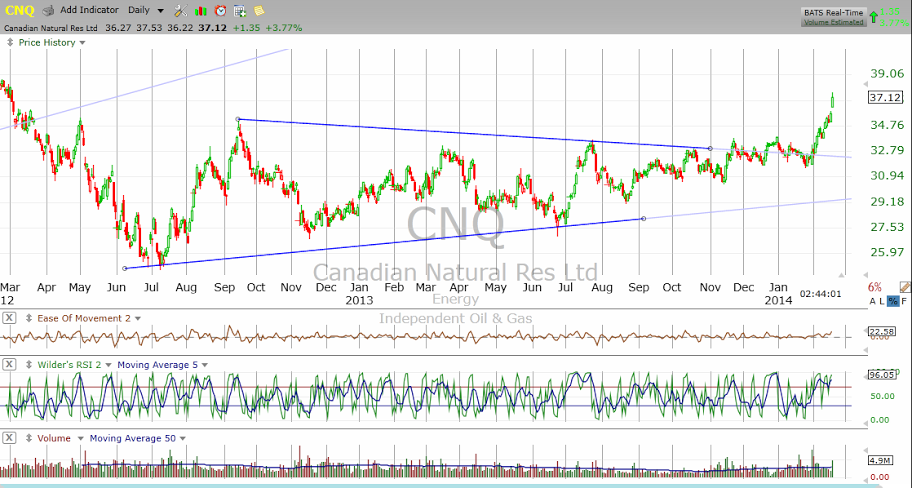Viewport: 912px width, 488px height.
Task: Click the green and red bars icon
Action: click(x=201, y=10)
